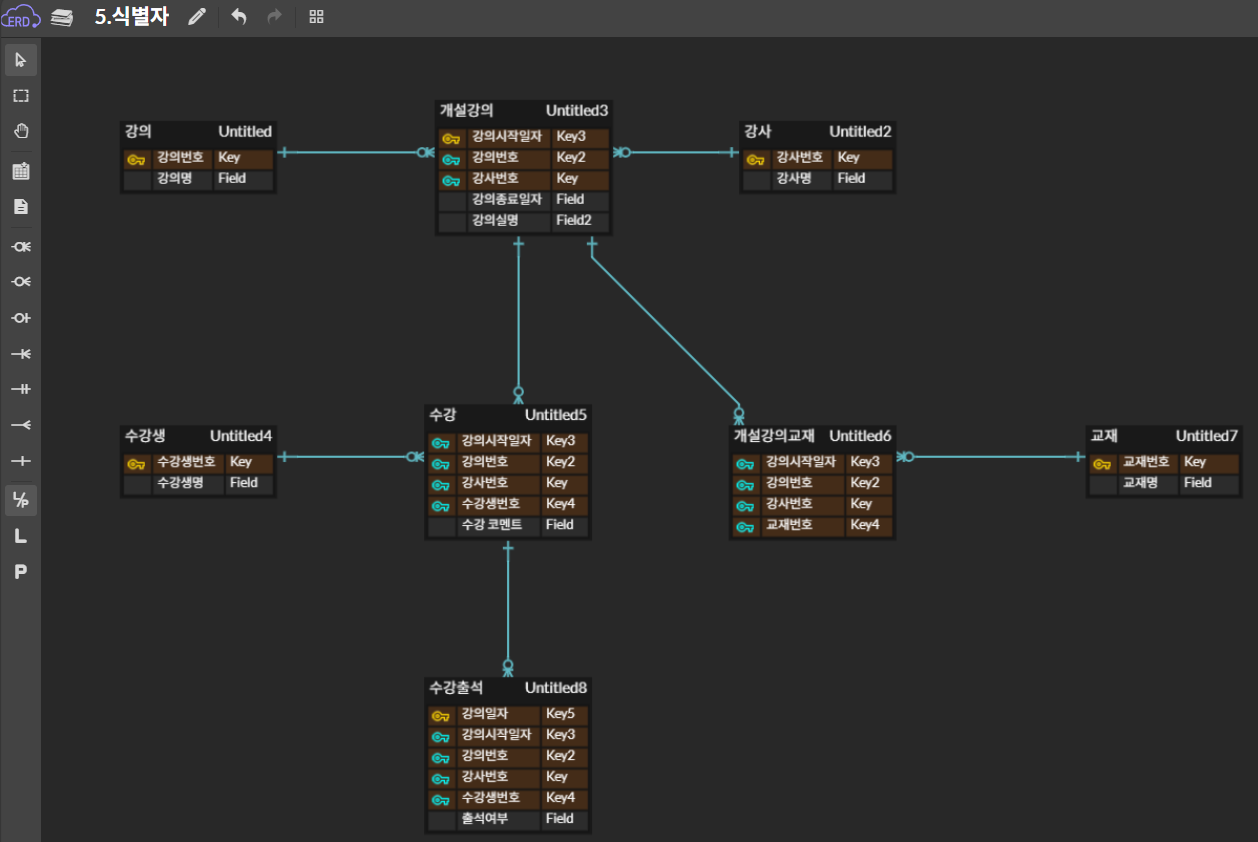Screen dimensions: 1258x842
Task: Open the four-square grid menu icon
Action: (316, 17)
